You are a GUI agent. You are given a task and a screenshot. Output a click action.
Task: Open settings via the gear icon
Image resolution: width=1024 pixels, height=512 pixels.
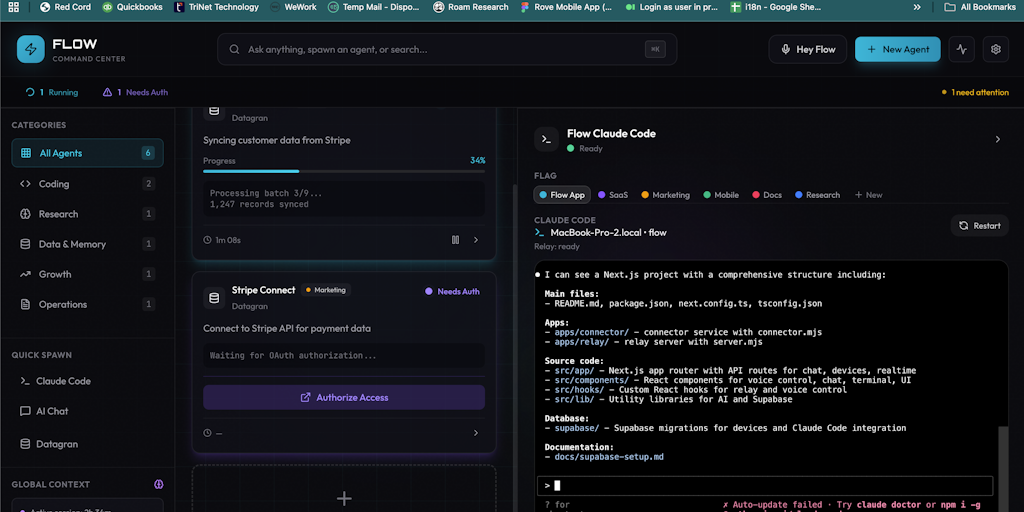pyautogui.click(x=994, y=49)
